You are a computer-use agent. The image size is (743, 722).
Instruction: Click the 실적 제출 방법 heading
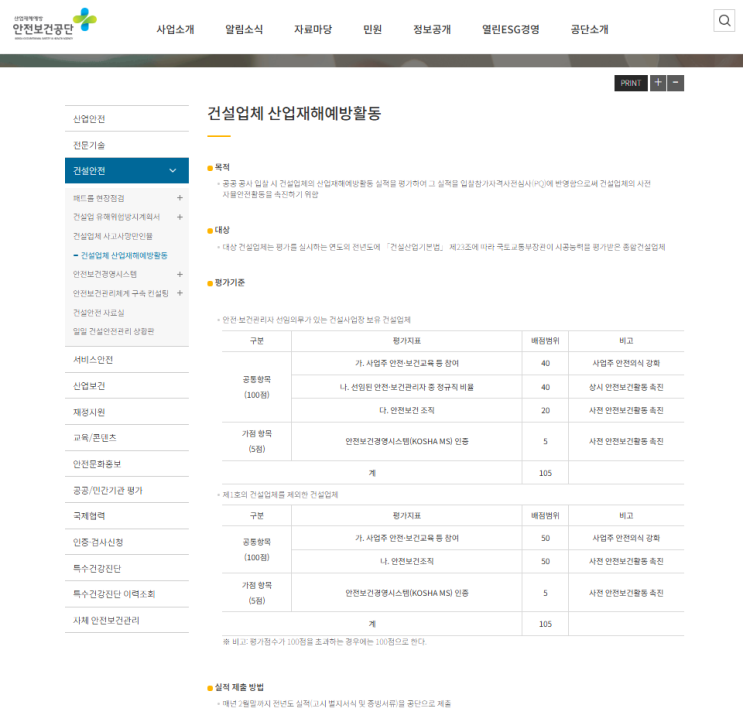coord(239,687)
